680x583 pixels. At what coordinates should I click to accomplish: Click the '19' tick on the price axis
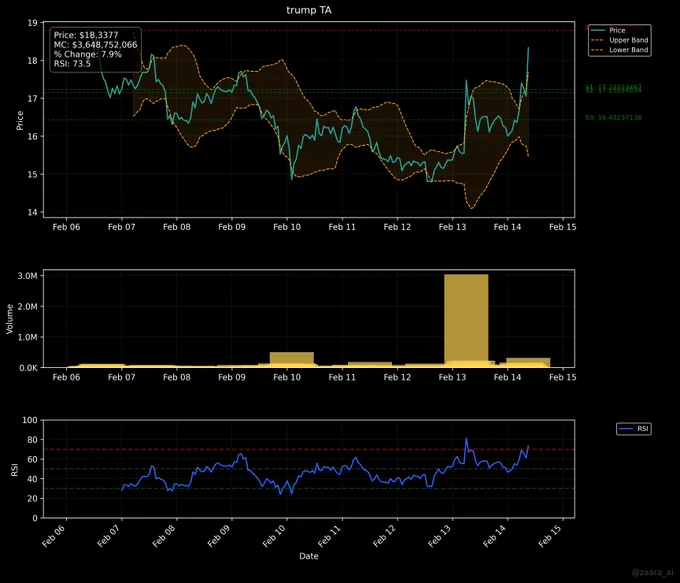[33, 23]
